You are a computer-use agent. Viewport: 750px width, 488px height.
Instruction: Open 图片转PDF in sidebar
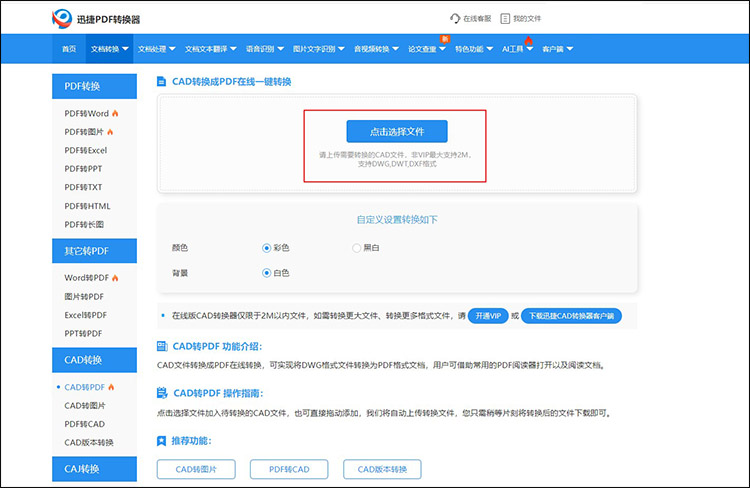(x=84, y=297)
